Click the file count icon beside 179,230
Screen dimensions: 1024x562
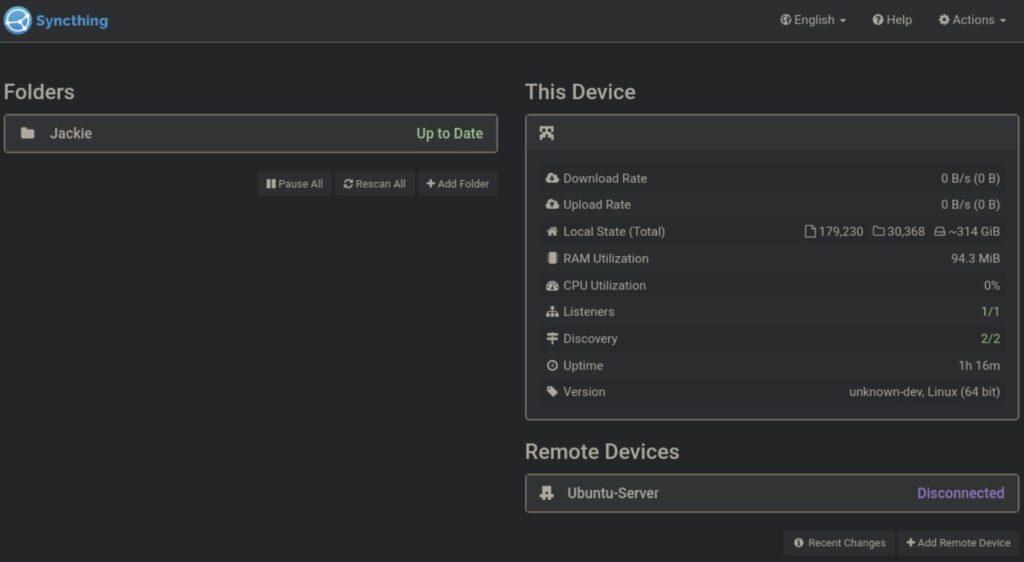(810, 232)
